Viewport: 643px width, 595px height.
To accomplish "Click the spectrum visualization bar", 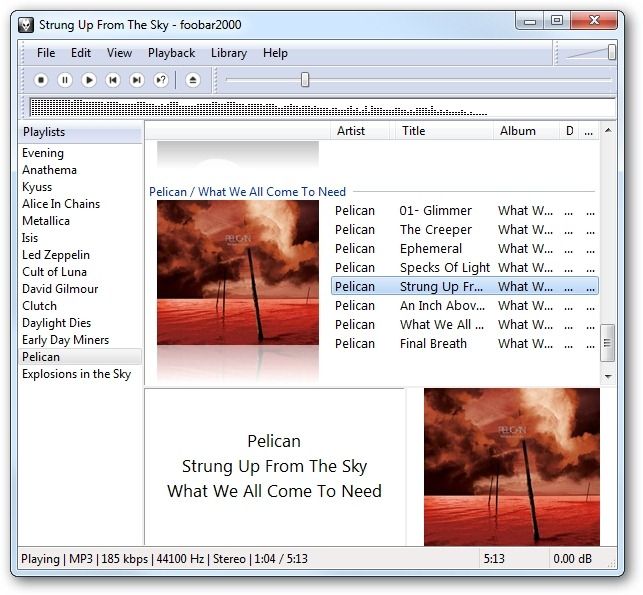I will (x=322, y=108).
